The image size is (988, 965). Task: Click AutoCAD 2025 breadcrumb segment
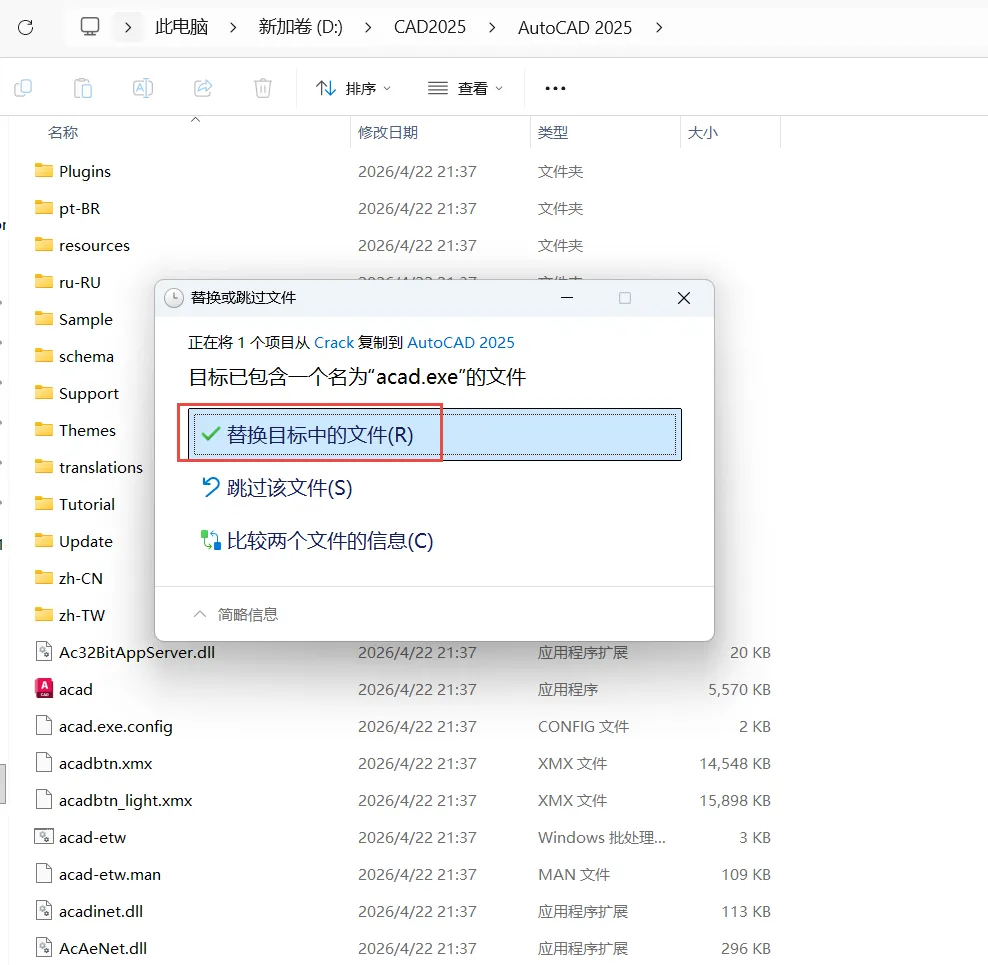pyautogui.click(x=575, y=27)
